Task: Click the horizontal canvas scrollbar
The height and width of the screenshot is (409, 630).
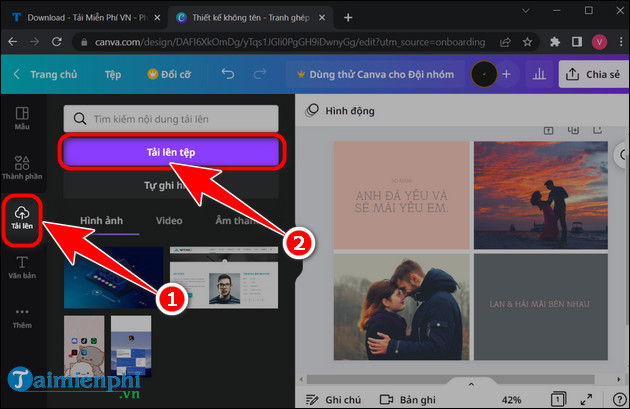Action: [x=450, y=379]
